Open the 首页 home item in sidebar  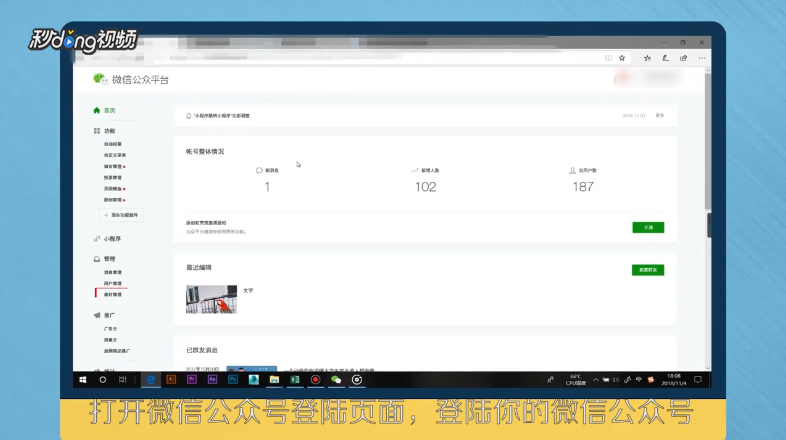point(104,110)
